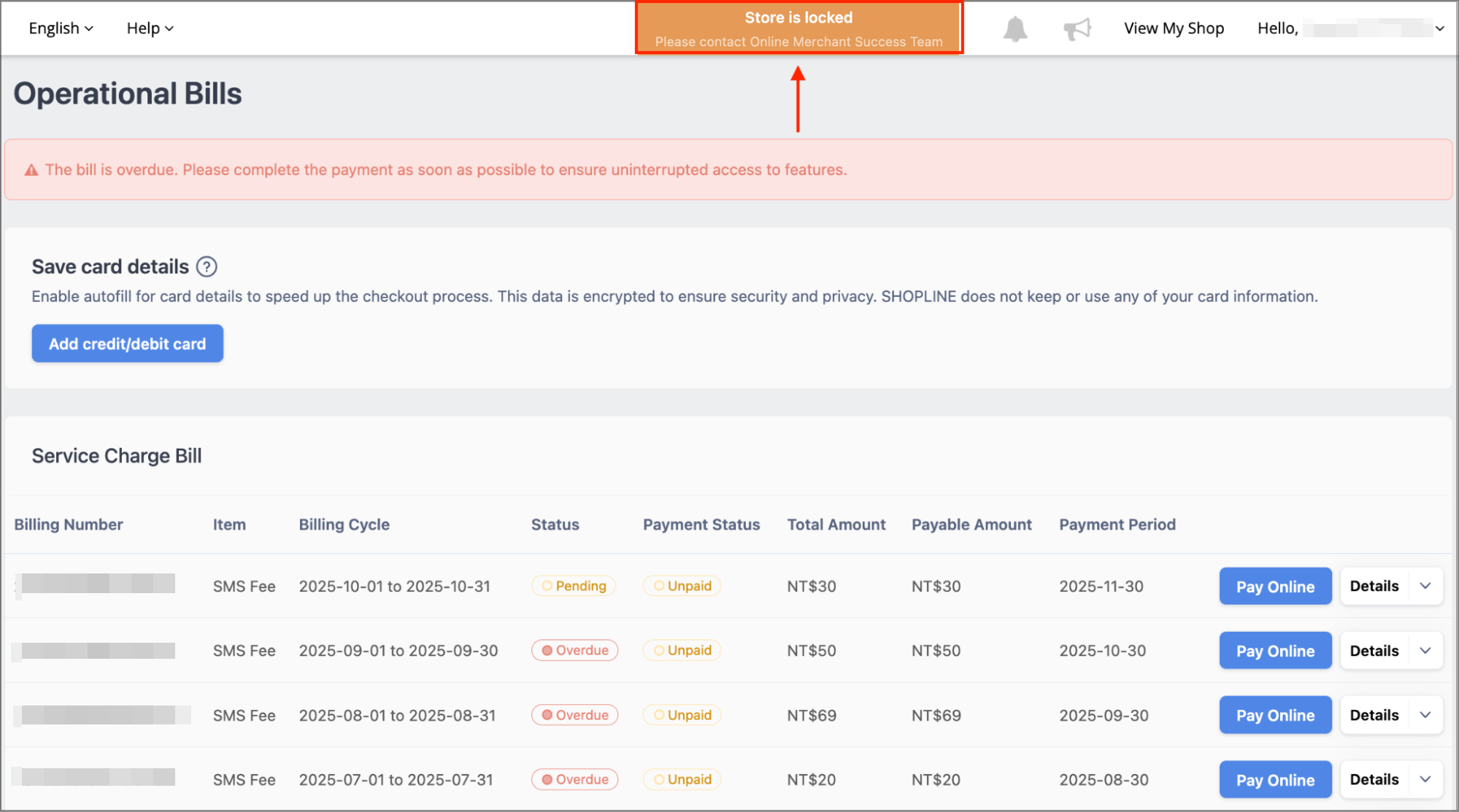
Task: Open the English language dropdown
Action: pos(61,28)
